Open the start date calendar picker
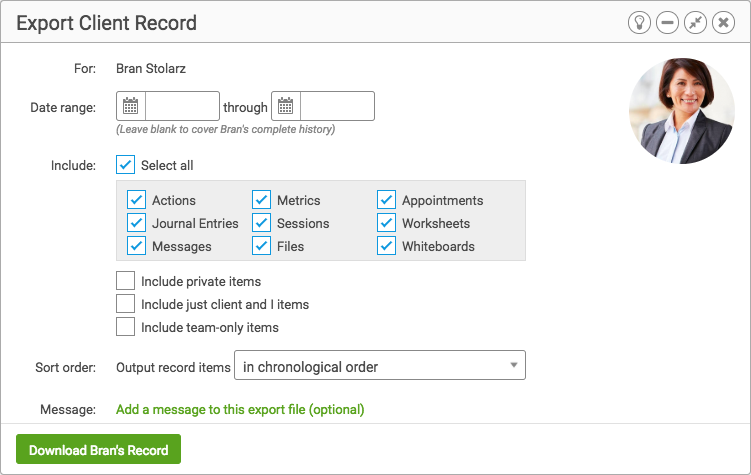The height and width of the screenshot is (475, 751). tap(131, 106)
